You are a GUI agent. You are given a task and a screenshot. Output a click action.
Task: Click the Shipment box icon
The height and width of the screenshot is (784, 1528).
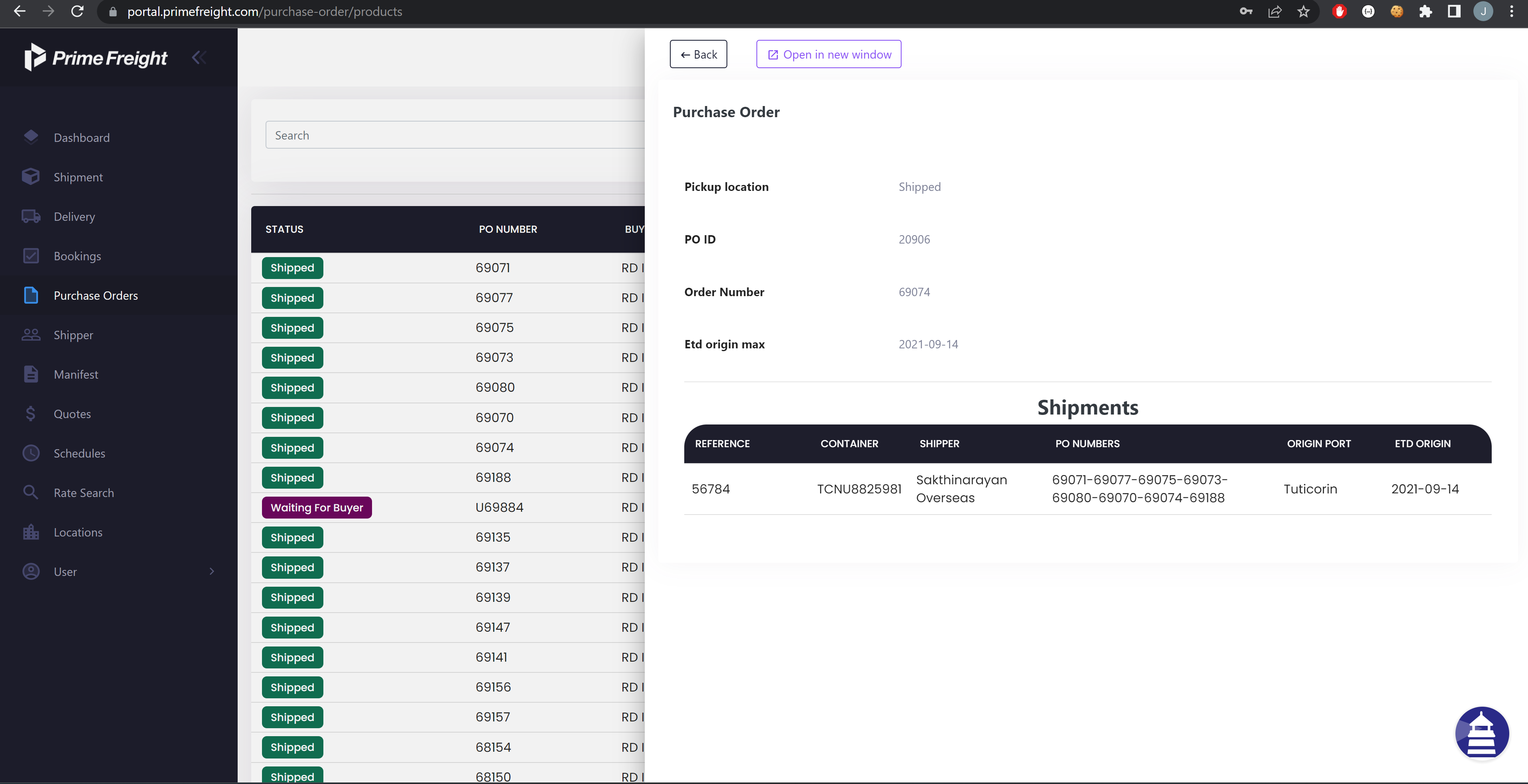(31, 177)
